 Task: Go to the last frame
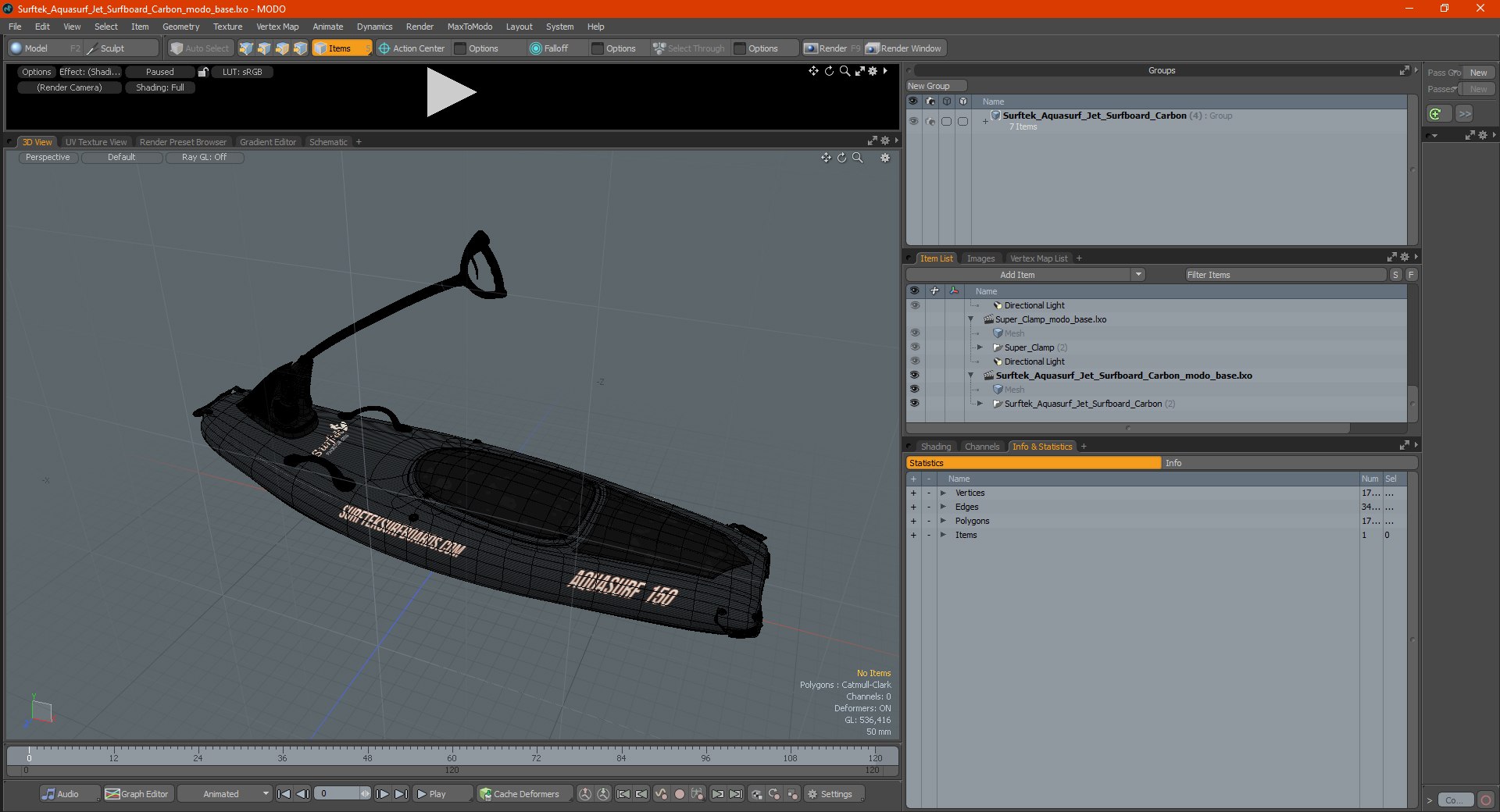401,794
